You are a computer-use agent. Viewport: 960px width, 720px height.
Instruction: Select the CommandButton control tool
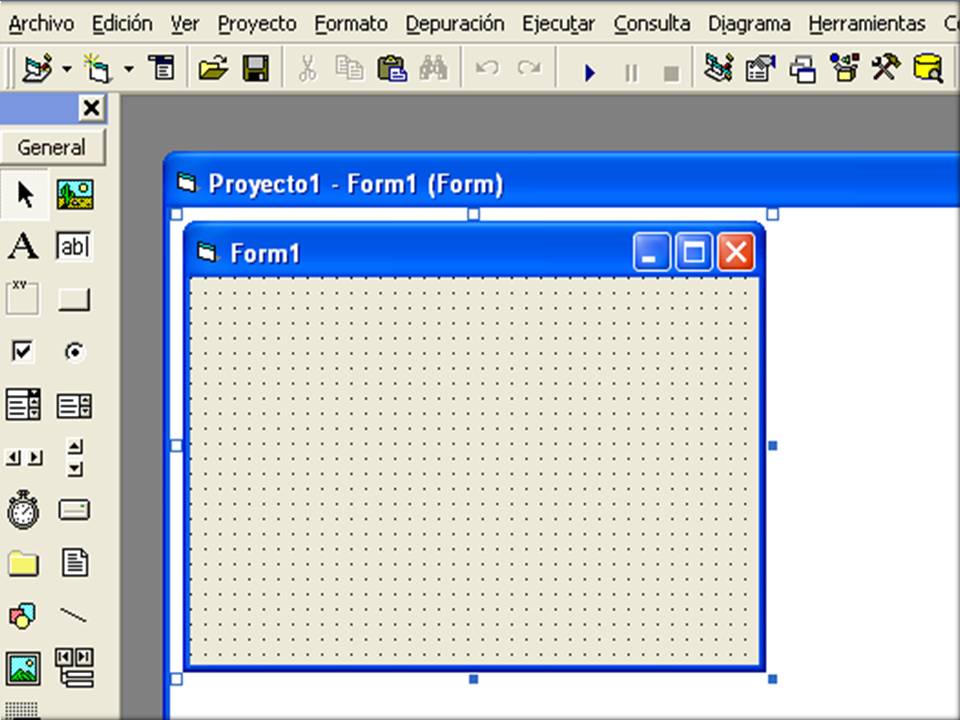pyautogui.click(x=73, y=298)
